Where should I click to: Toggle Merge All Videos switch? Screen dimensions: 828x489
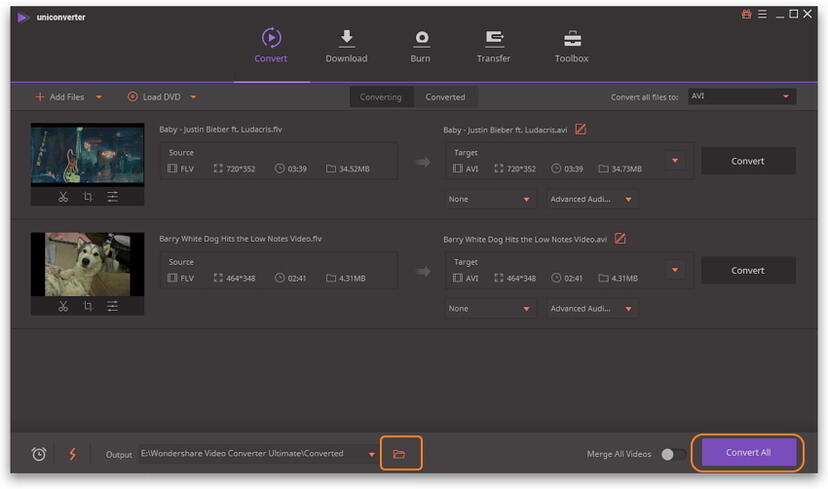click(673, 454)
